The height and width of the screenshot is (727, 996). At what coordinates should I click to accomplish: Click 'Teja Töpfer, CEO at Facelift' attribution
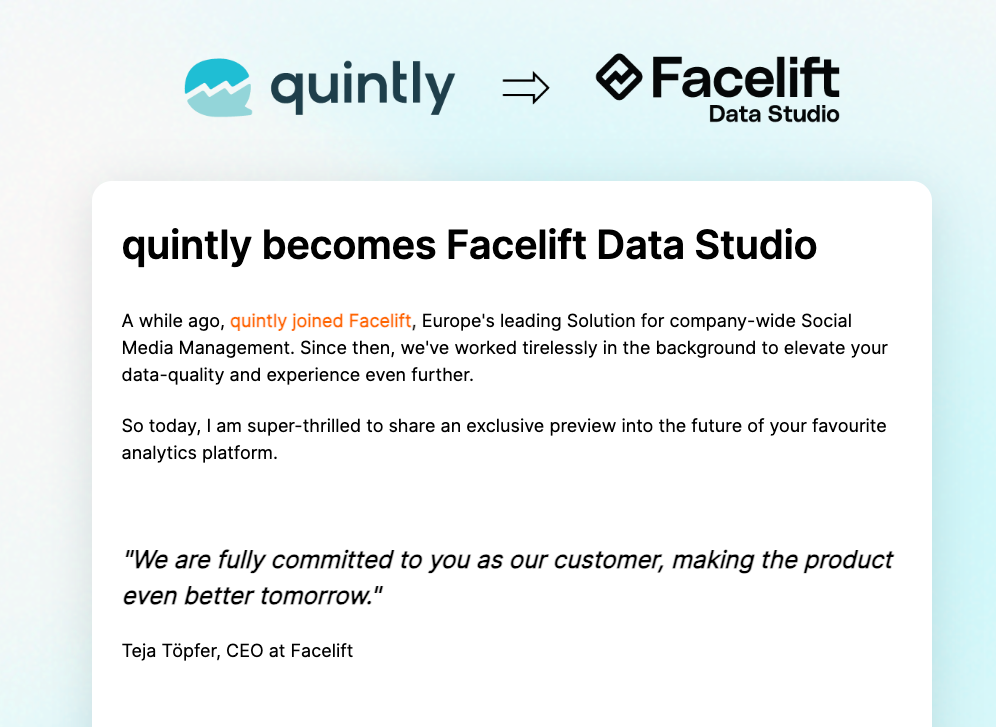click(237, 651)
